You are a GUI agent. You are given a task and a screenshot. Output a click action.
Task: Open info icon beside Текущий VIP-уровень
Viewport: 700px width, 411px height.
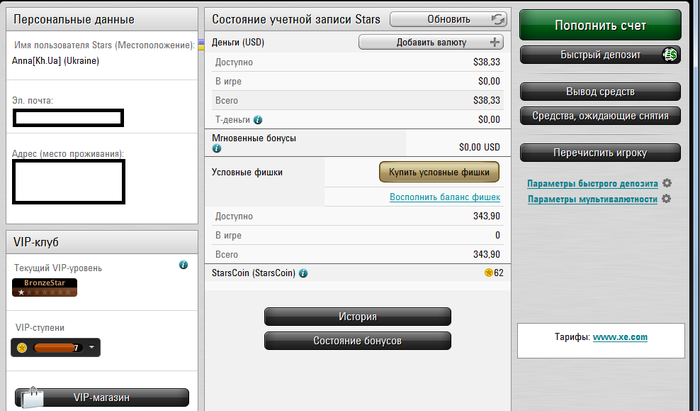point(183,265)
